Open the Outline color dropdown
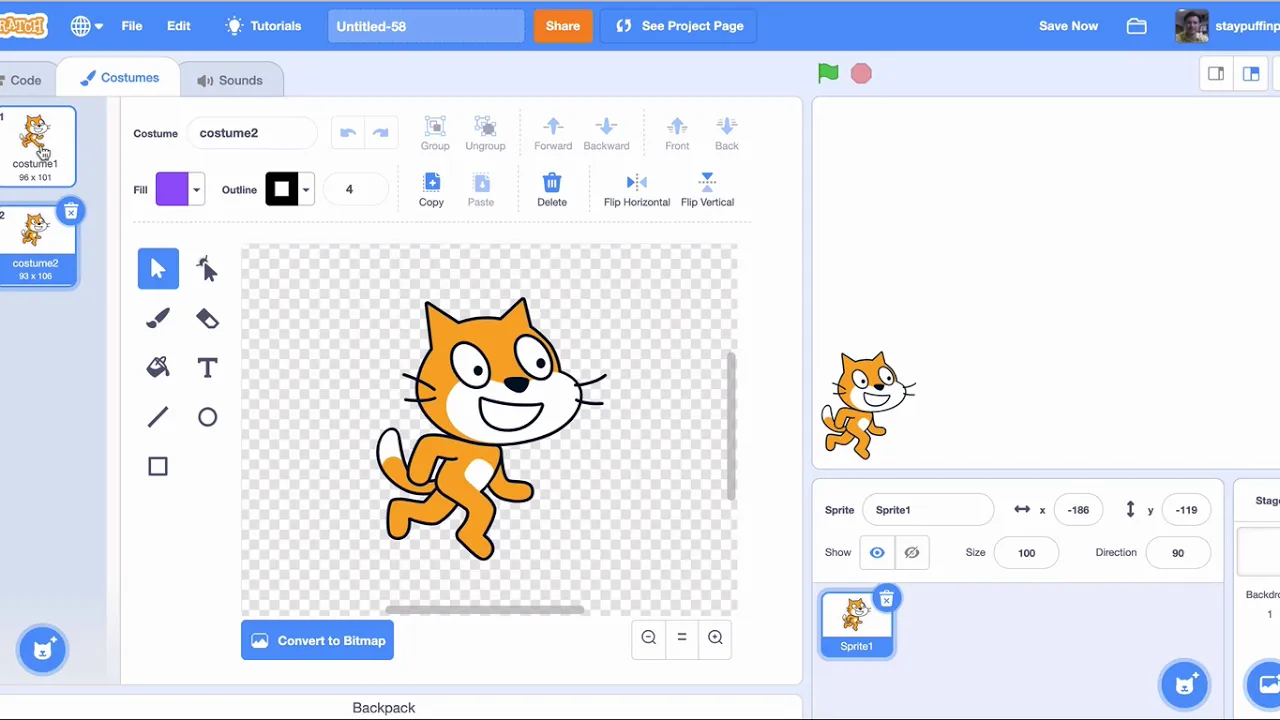1280x720 pixels. tap(306, 189)
